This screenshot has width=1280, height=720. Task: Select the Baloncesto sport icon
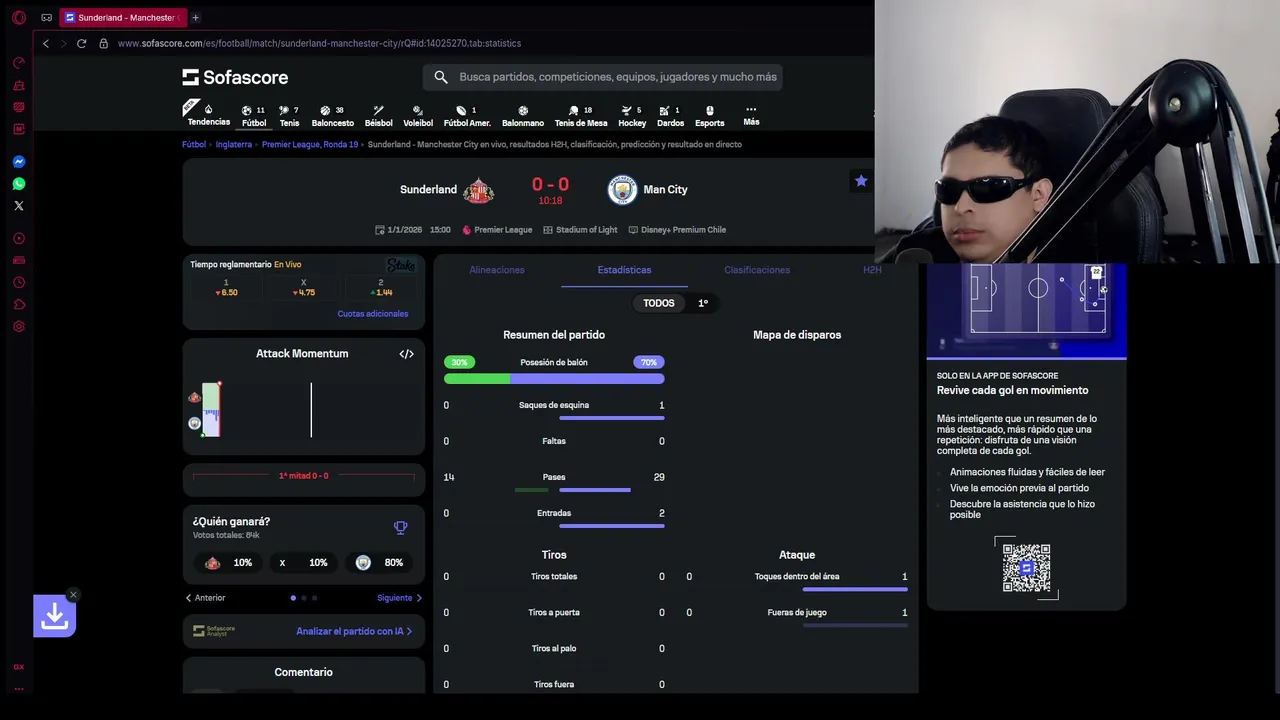[x=333, y=116]
